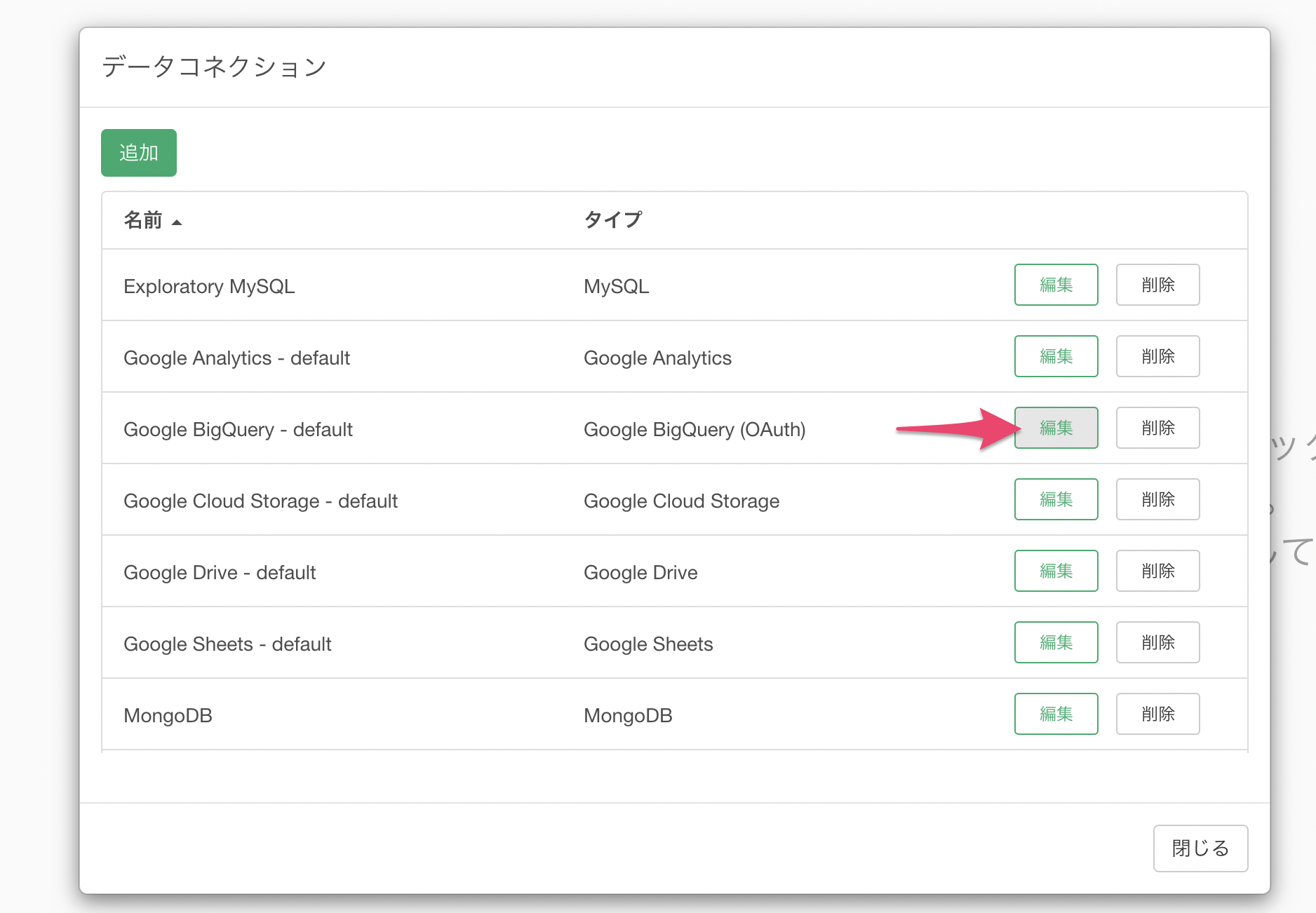Click the green 追加 button
The width and height of the screenshot is (1316, 913).
[139, 153]
